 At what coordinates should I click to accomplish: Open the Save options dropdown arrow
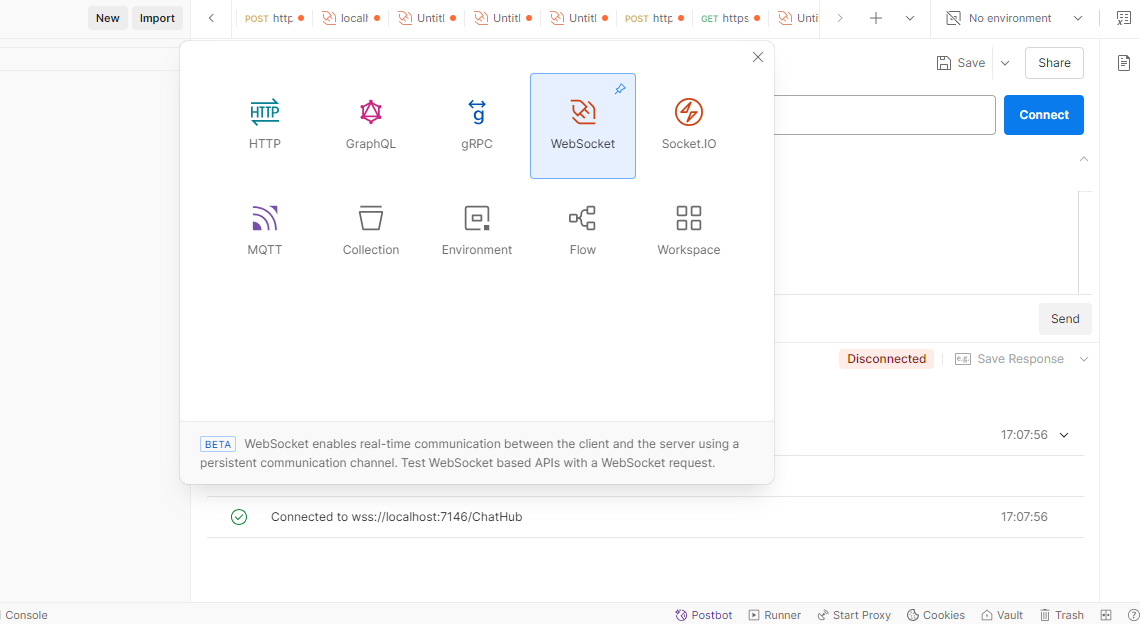point(1004,62)
